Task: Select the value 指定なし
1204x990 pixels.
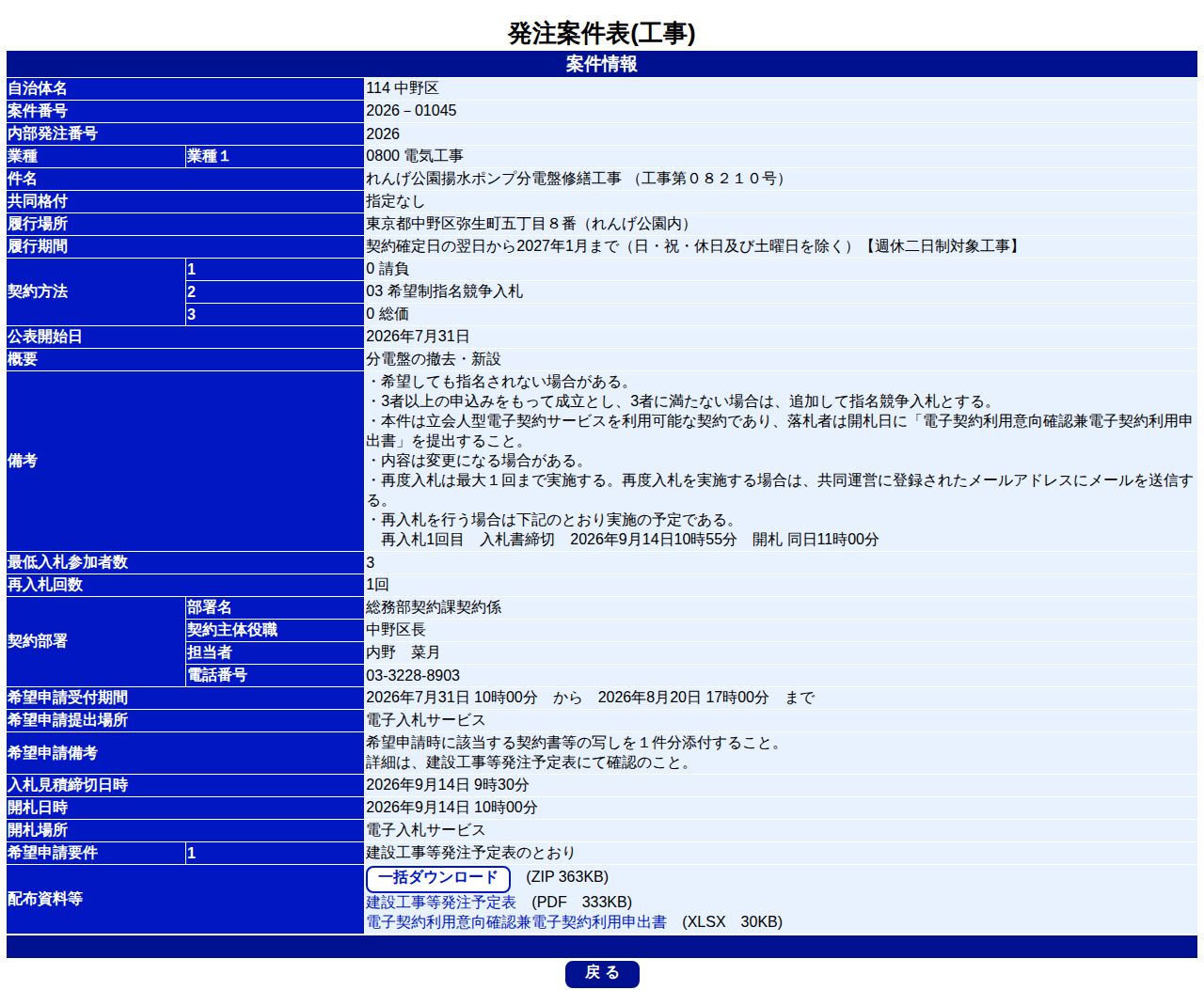Action: [395, 201]
